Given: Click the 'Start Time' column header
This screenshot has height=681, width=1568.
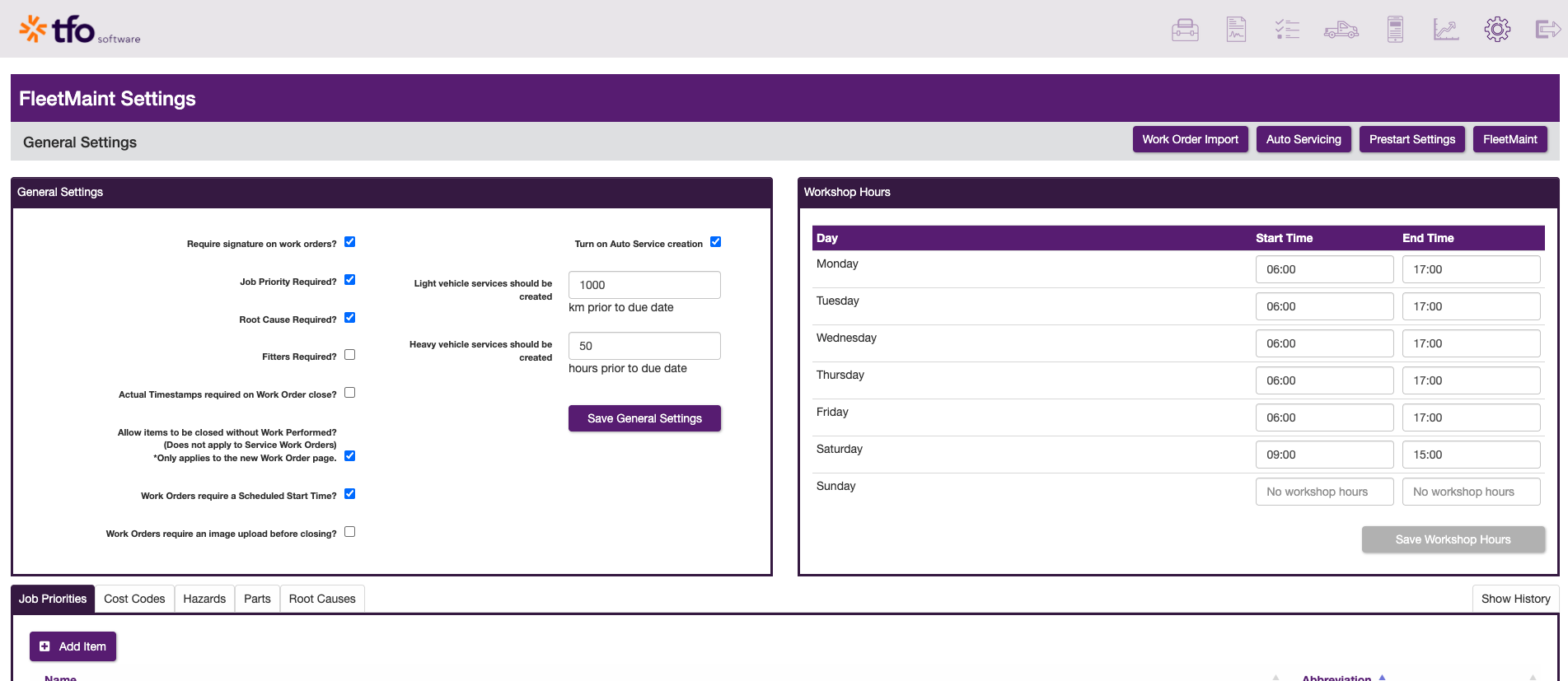Looking at the screenshot, I should (x=1285, y=238).
